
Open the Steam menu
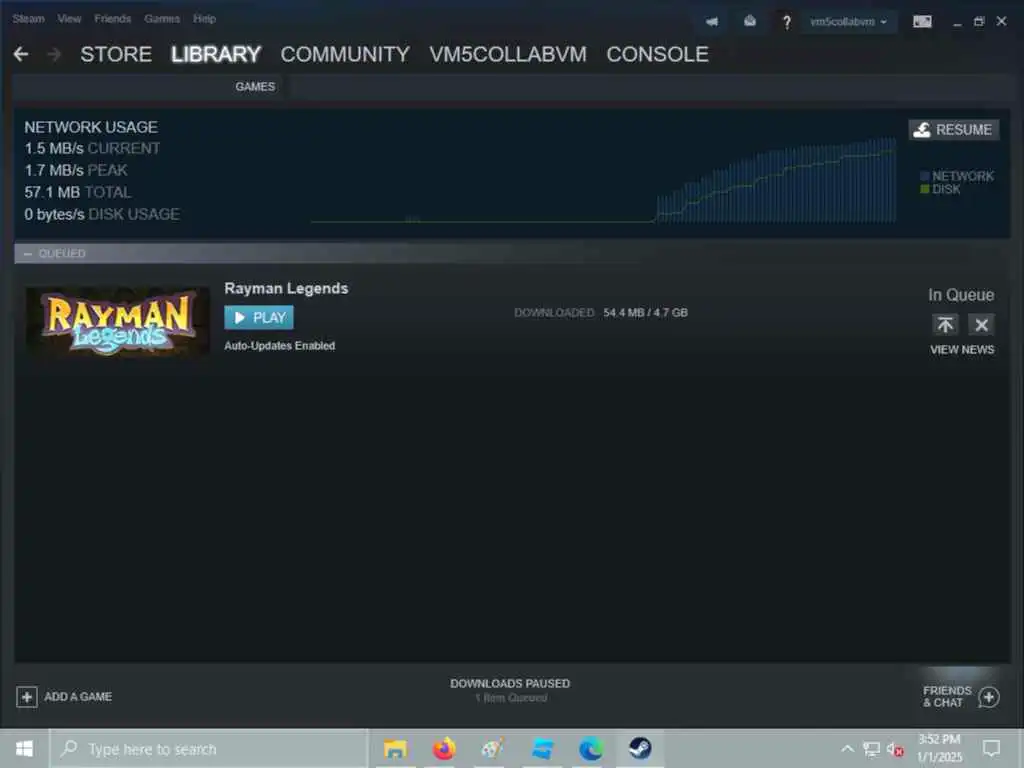pos(28,19)
